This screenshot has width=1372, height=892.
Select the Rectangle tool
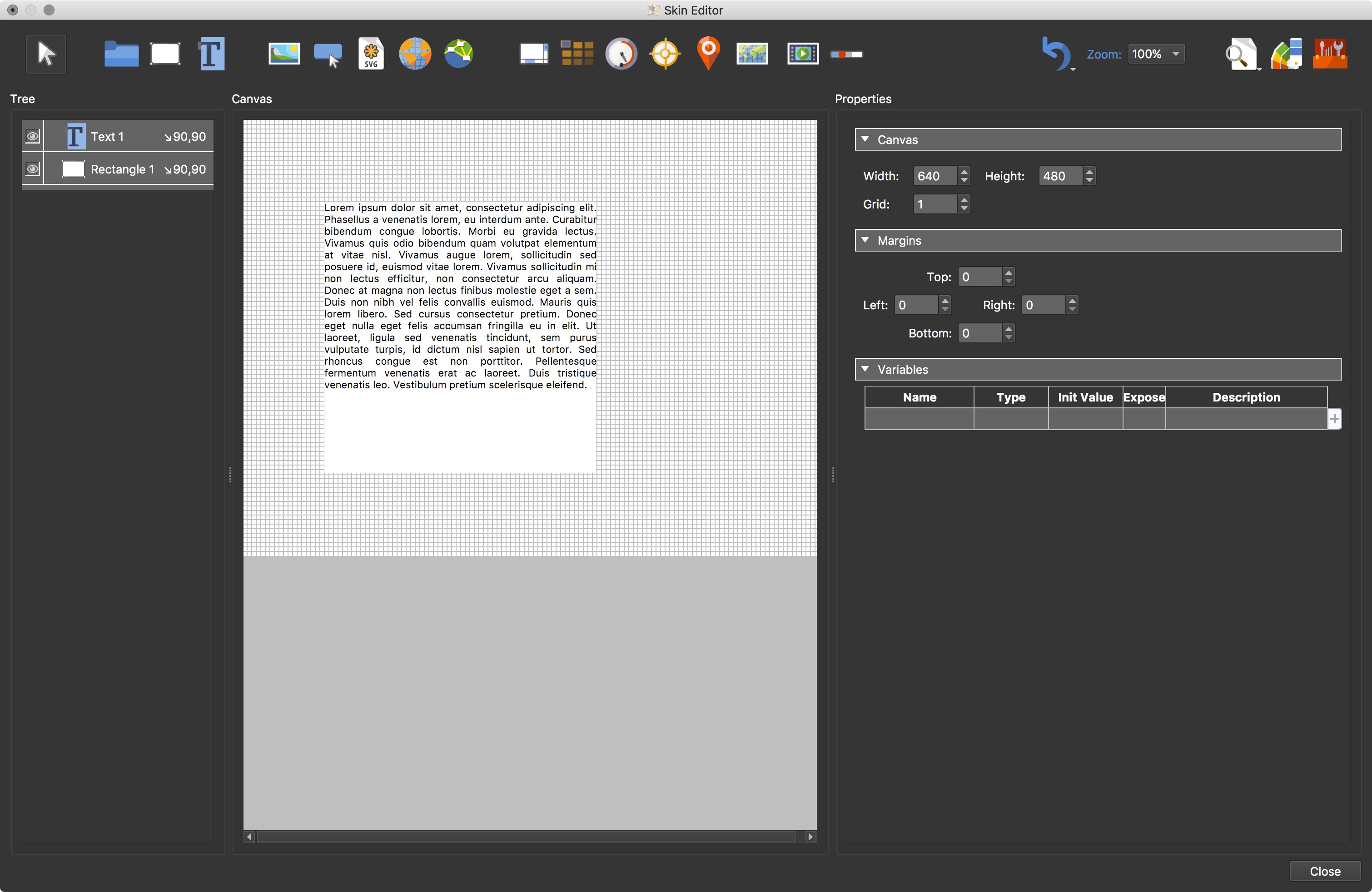click(165, 54)
